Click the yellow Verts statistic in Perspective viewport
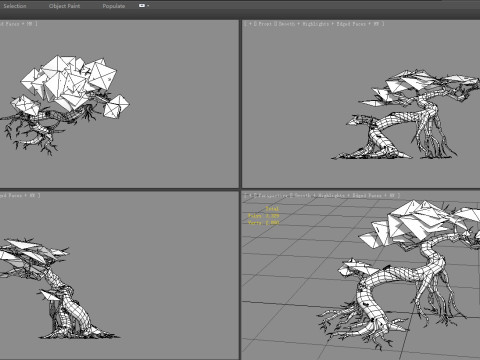This screenshot has height=360, width=480. 263,223
